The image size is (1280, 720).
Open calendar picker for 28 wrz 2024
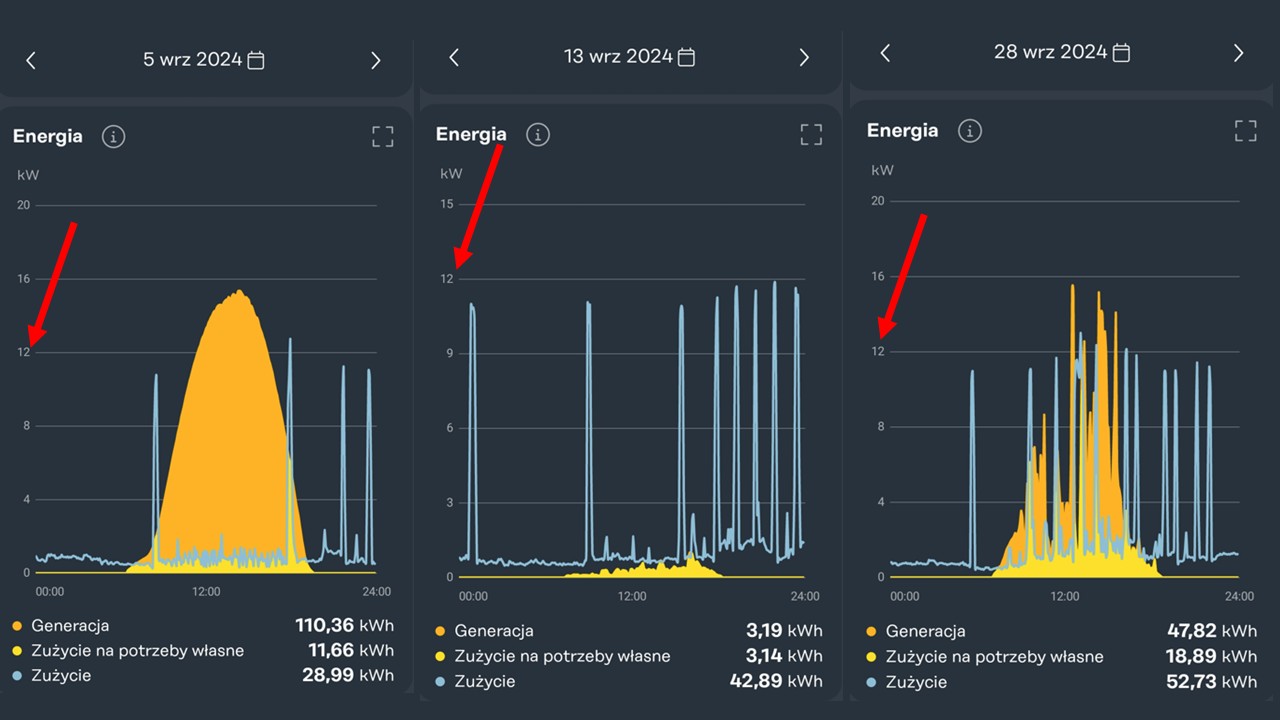[1121, 53]
